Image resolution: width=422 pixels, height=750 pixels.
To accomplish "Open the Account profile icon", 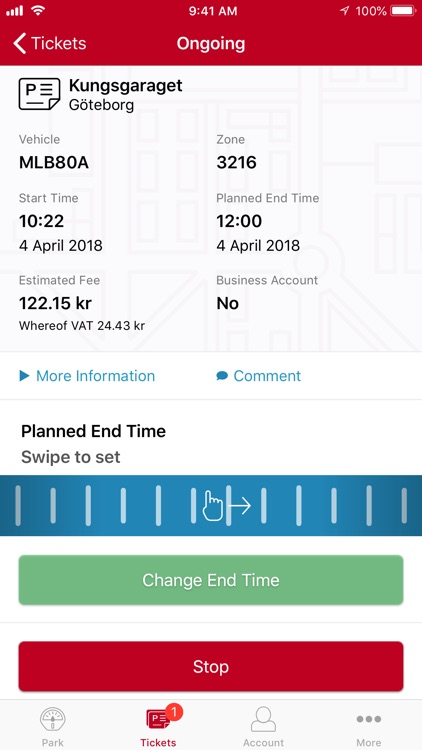I will 263,720.
